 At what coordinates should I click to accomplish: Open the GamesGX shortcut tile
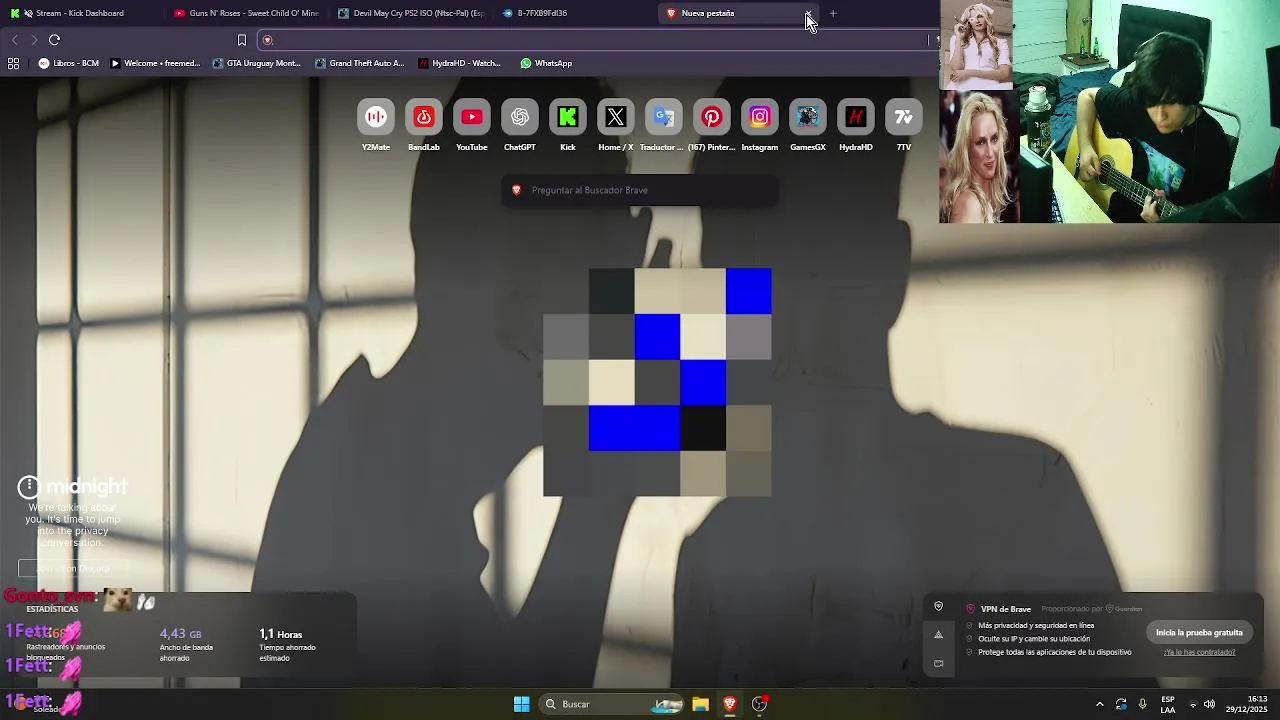coord(808,118)
